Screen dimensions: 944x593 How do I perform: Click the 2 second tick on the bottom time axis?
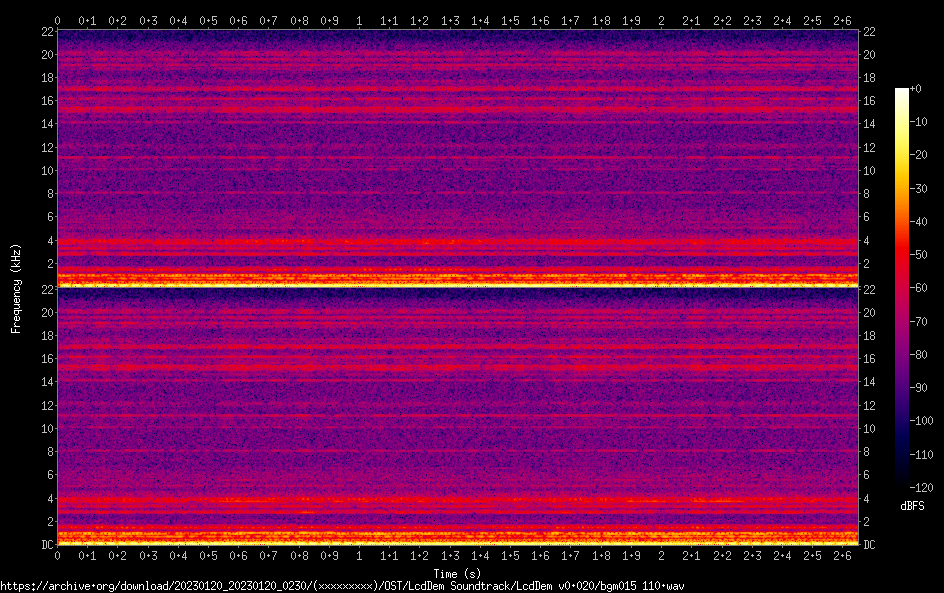pos(661,555)
